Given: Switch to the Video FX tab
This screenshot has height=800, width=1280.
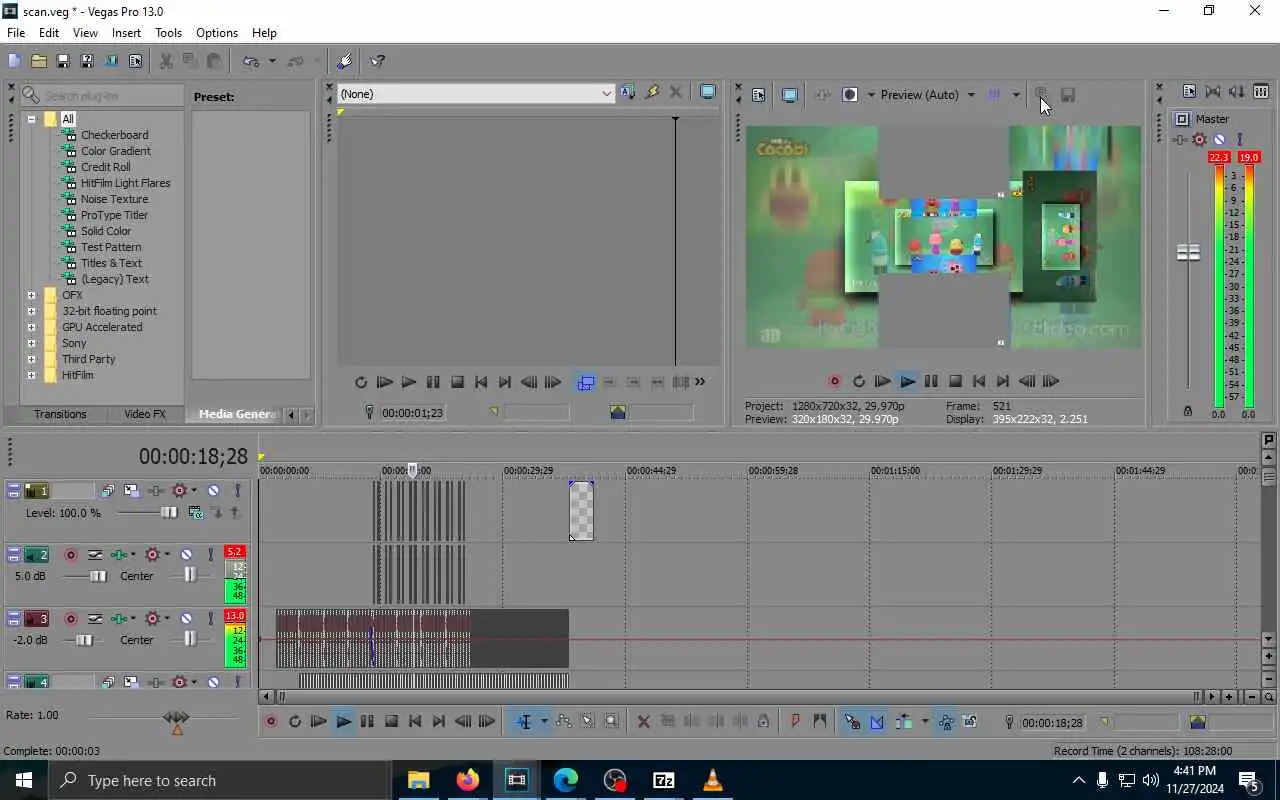Looking at the screenshot, I should (x=145, y=414).
